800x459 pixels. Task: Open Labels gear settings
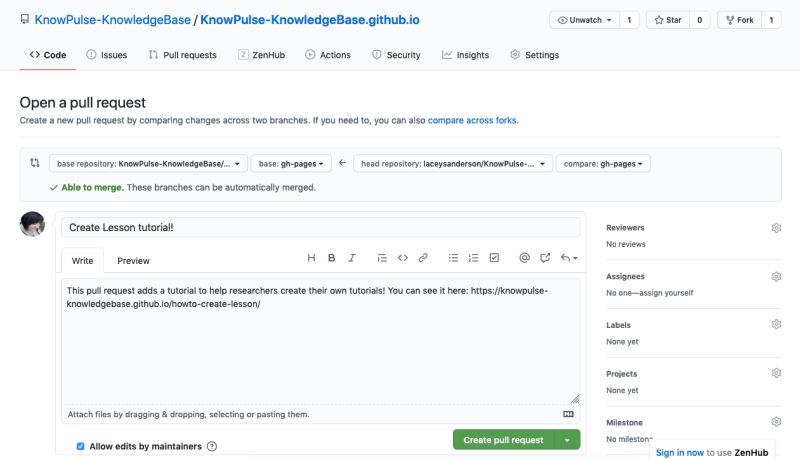point(776,324)
